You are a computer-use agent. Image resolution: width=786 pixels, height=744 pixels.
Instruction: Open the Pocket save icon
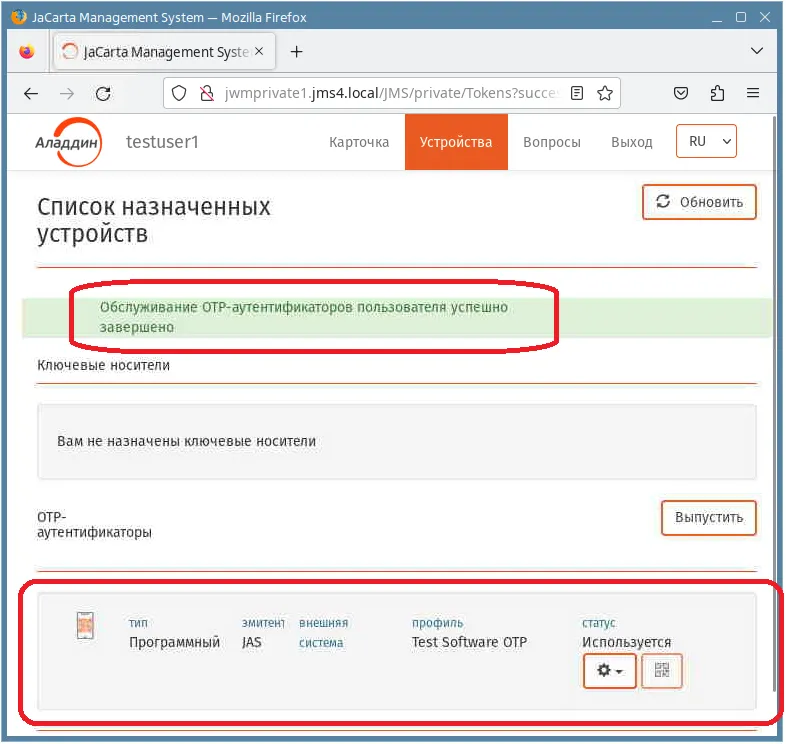(x=681, y=93)
